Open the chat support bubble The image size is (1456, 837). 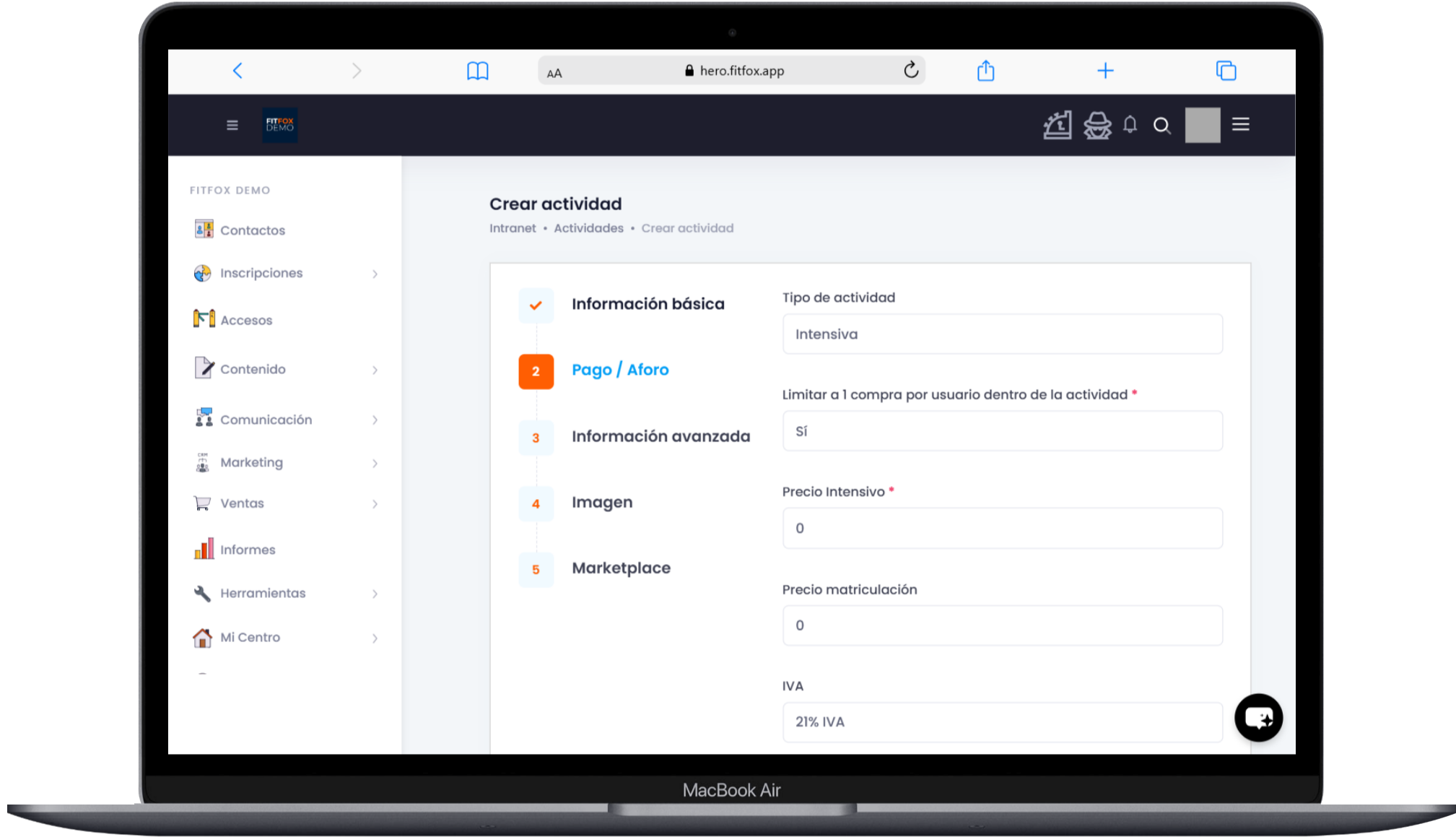tap(1258, 718)
